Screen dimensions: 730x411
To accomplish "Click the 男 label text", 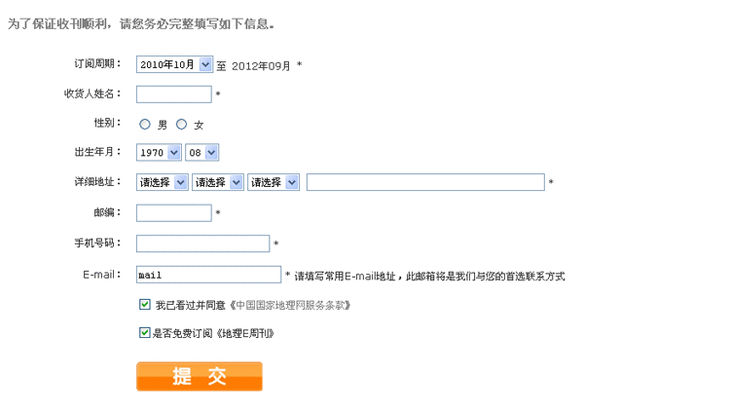I will pos(162,125).
